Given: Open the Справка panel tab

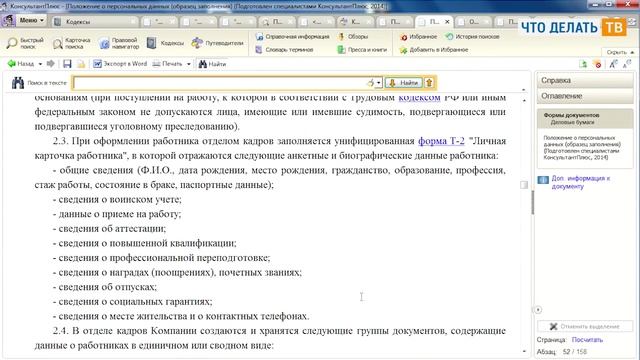Looking at the screenshot, I should pos(585,80).
